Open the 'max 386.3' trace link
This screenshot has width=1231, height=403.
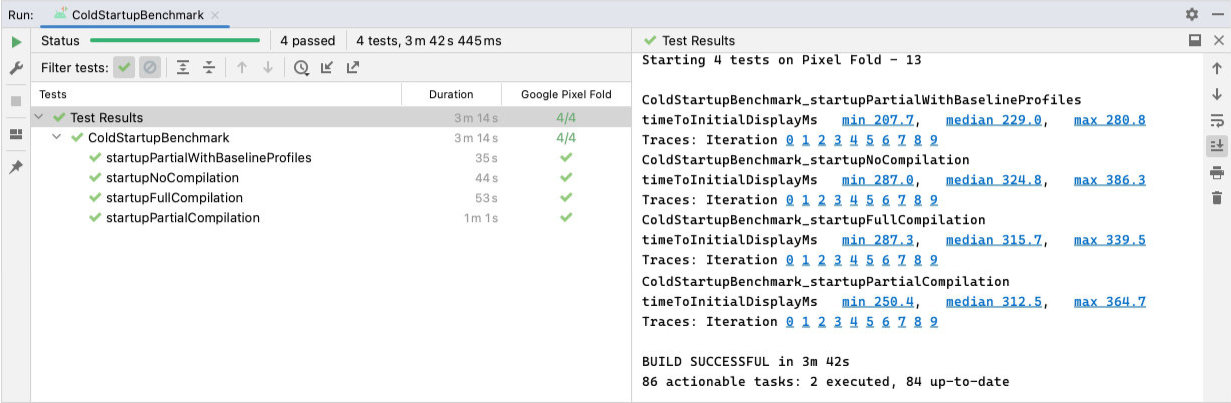click(x=1109, y=180)
